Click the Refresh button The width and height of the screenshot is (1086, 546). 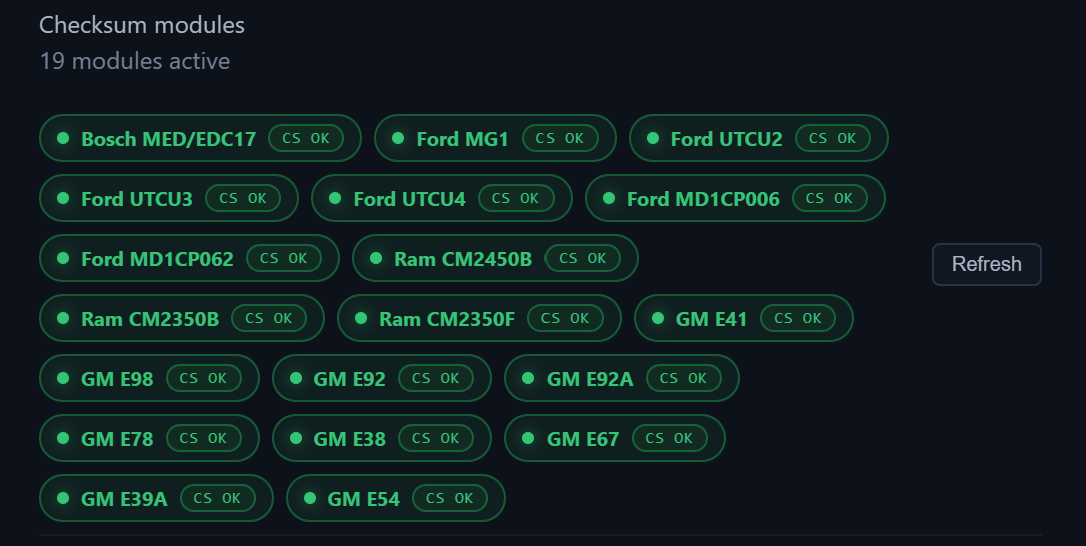tap(986, 264)
